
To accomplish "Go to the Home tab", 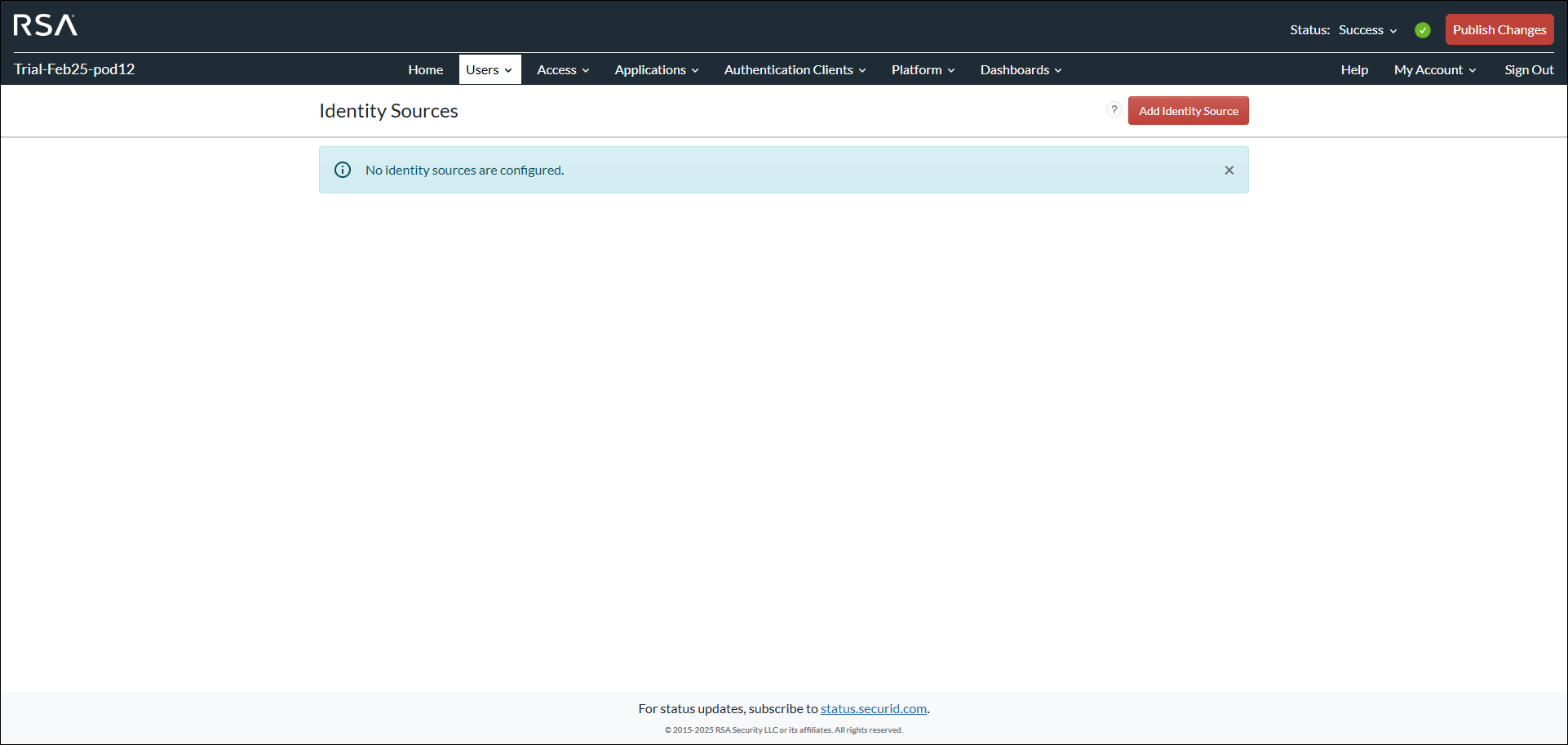I will (425, 70).
